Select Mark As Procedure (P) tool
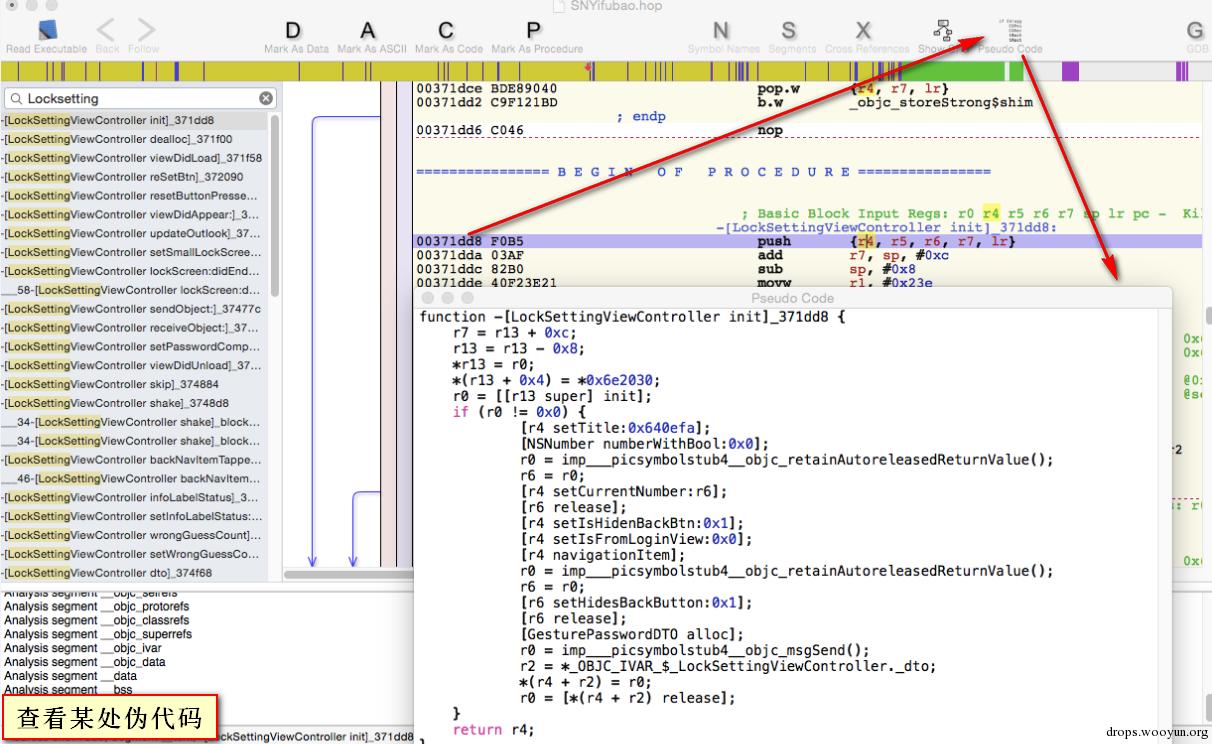This screenshot has height=744, width=1212. pyautogui.click(x=534, y=31)
